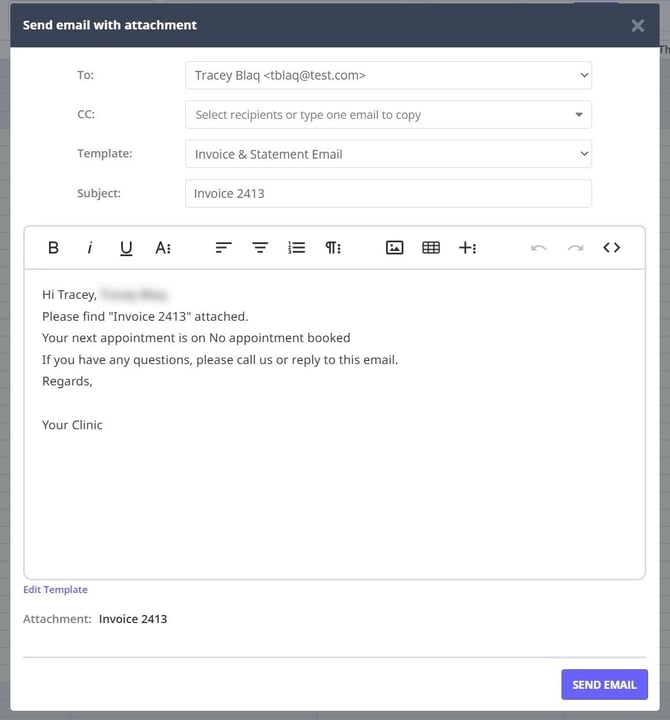Click the Subject field containing Invoice 2413
This screenshot has width=670, height=720.
click(388, 193)
